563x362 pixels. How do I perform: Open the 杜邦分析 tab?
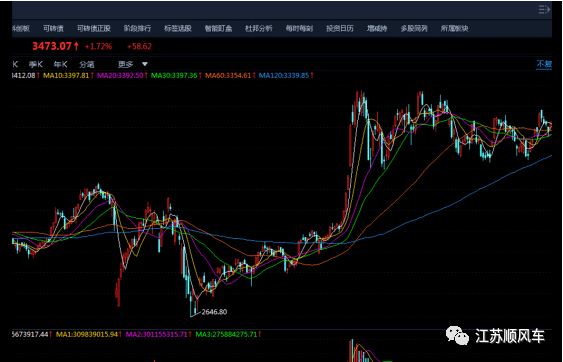pos(259,28)
